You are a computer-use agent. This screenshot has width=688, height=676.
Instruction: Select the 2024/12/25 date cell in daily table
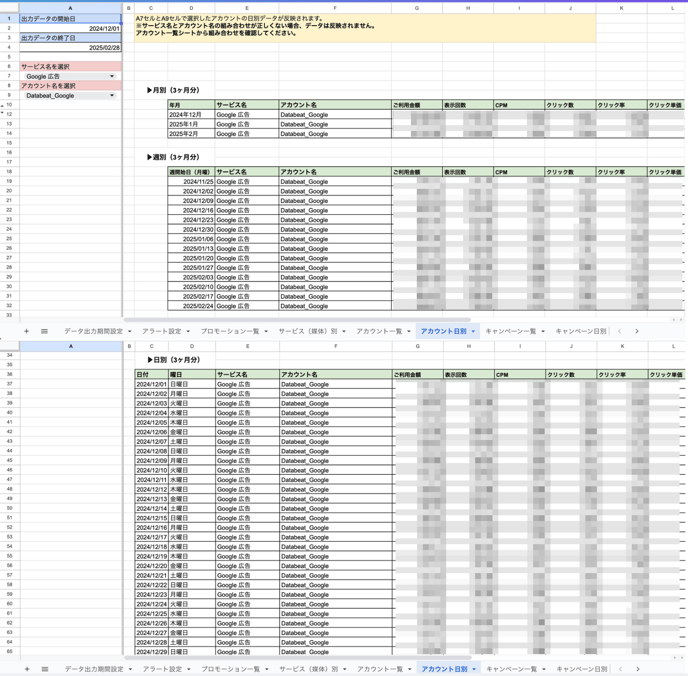coord(152,614)
